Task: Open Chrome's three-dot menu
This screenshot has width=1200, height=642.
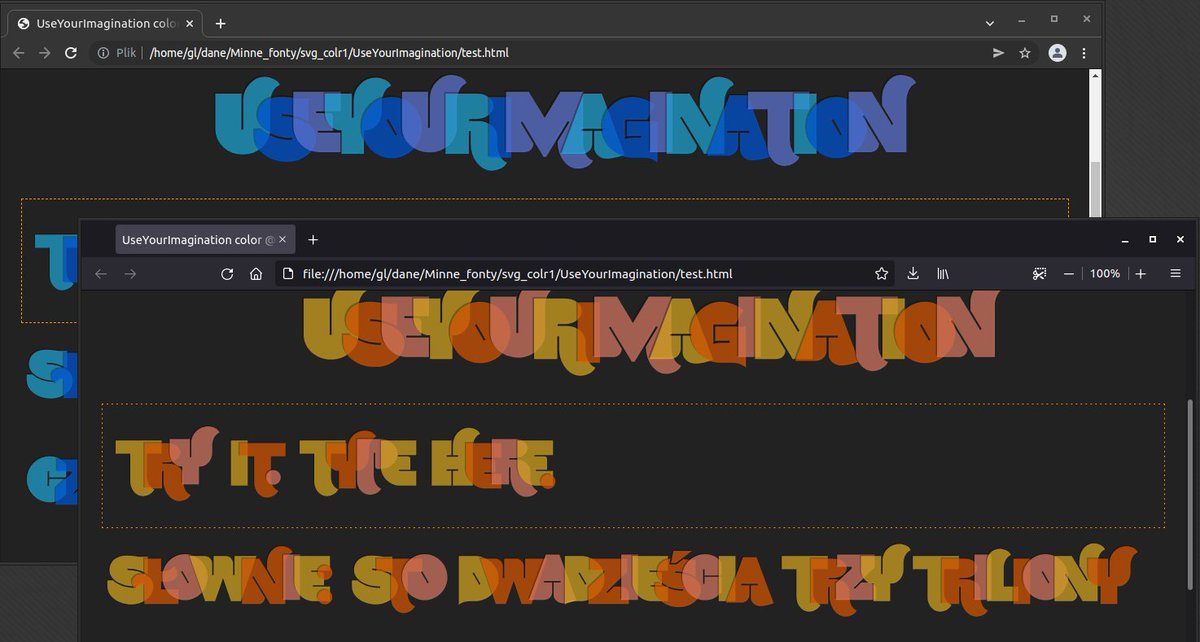Action: point(1084,53)
